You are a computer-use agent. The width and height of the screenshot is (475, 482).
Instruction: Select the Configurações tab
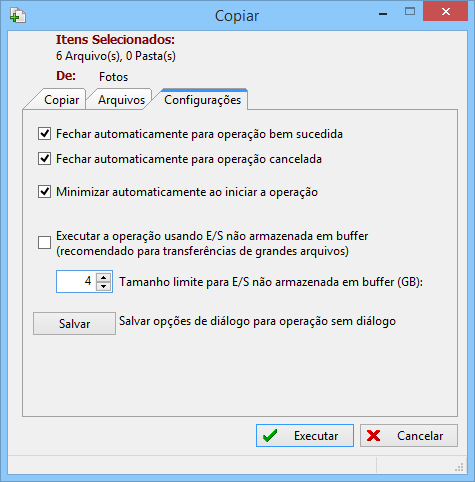(x=202, y=99)
